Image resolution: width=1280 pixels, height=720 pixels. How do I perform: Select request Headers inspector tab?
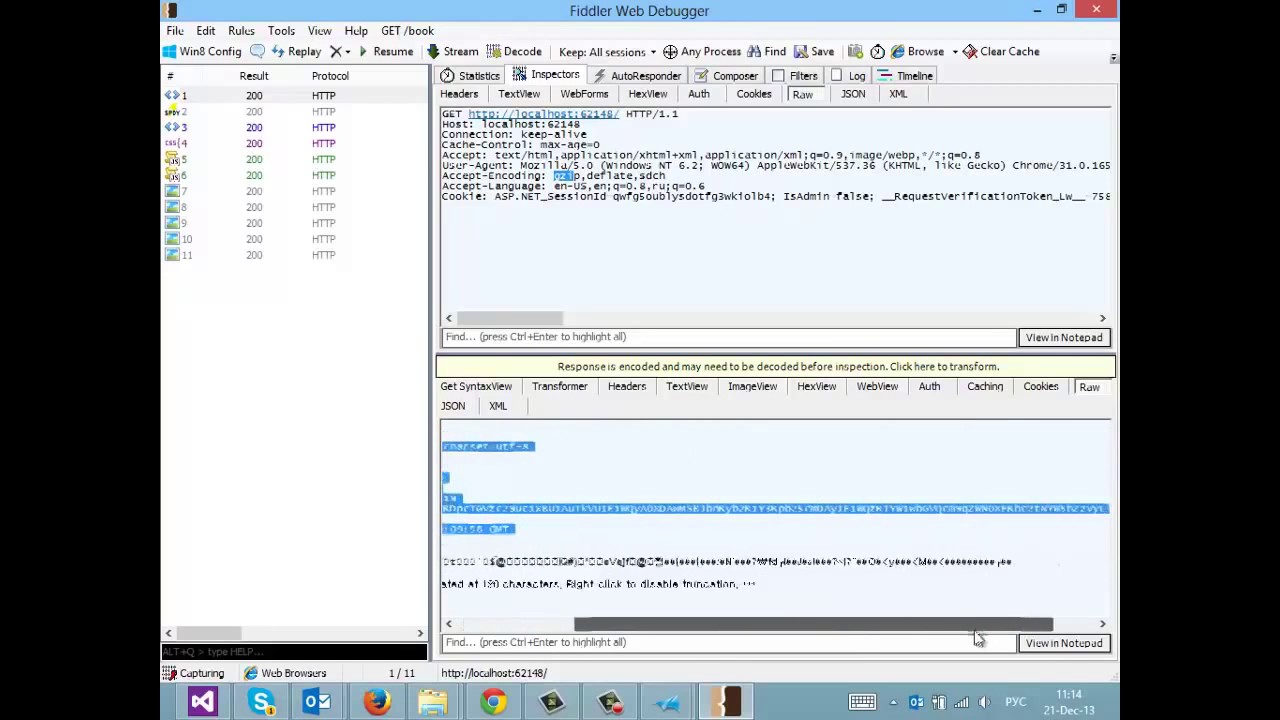[x=459, y=94]
